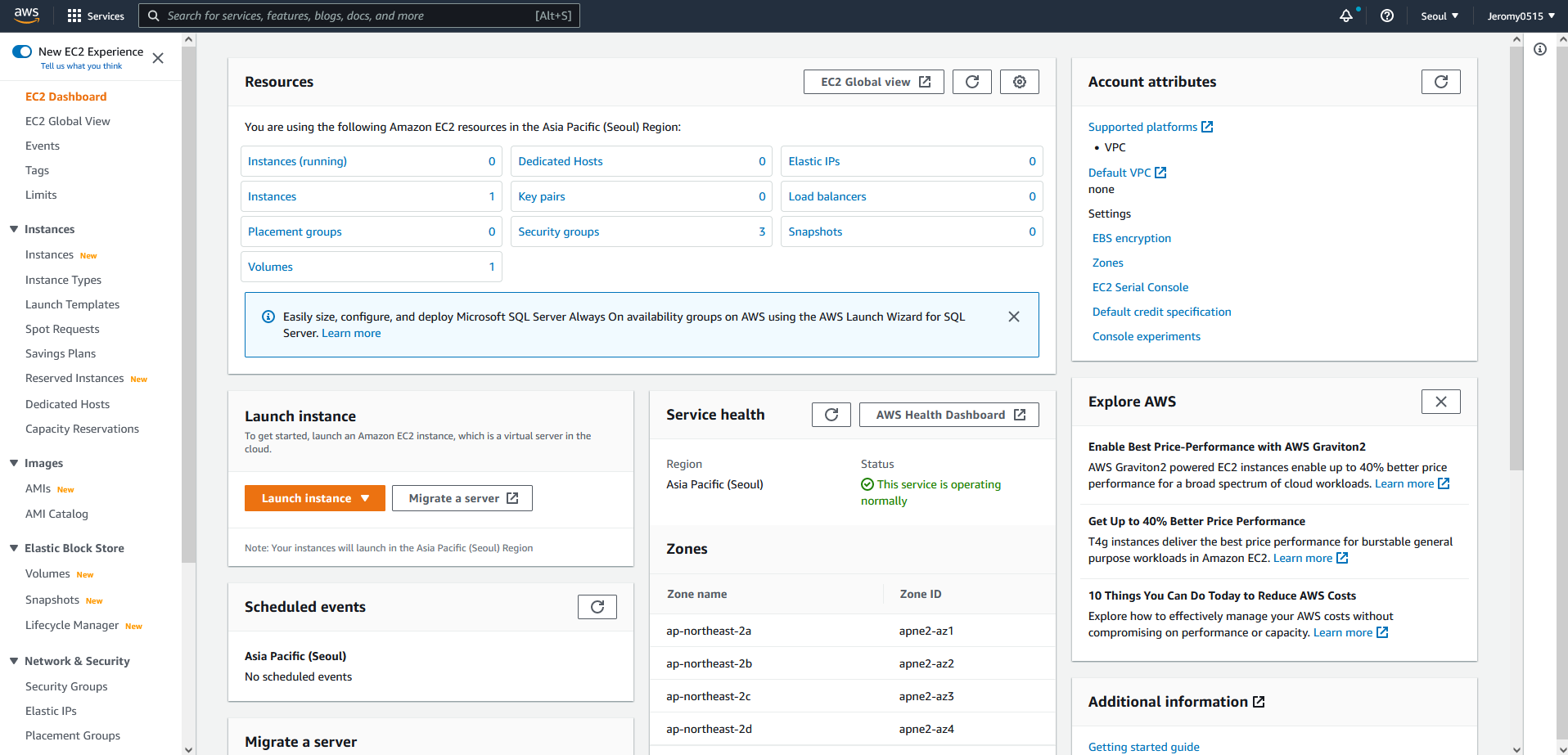The height and width of the screenshot is (755, 1568).
Task: Open Dedicated Hosts resource link
Action: 561,161
